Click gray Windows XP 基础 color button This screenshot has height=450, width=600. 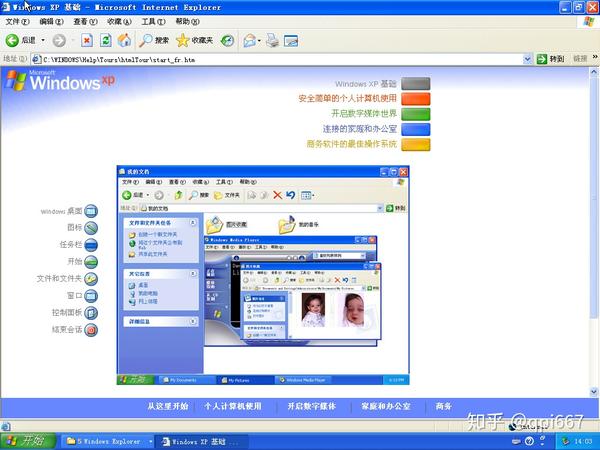click(x=416, y=83)
